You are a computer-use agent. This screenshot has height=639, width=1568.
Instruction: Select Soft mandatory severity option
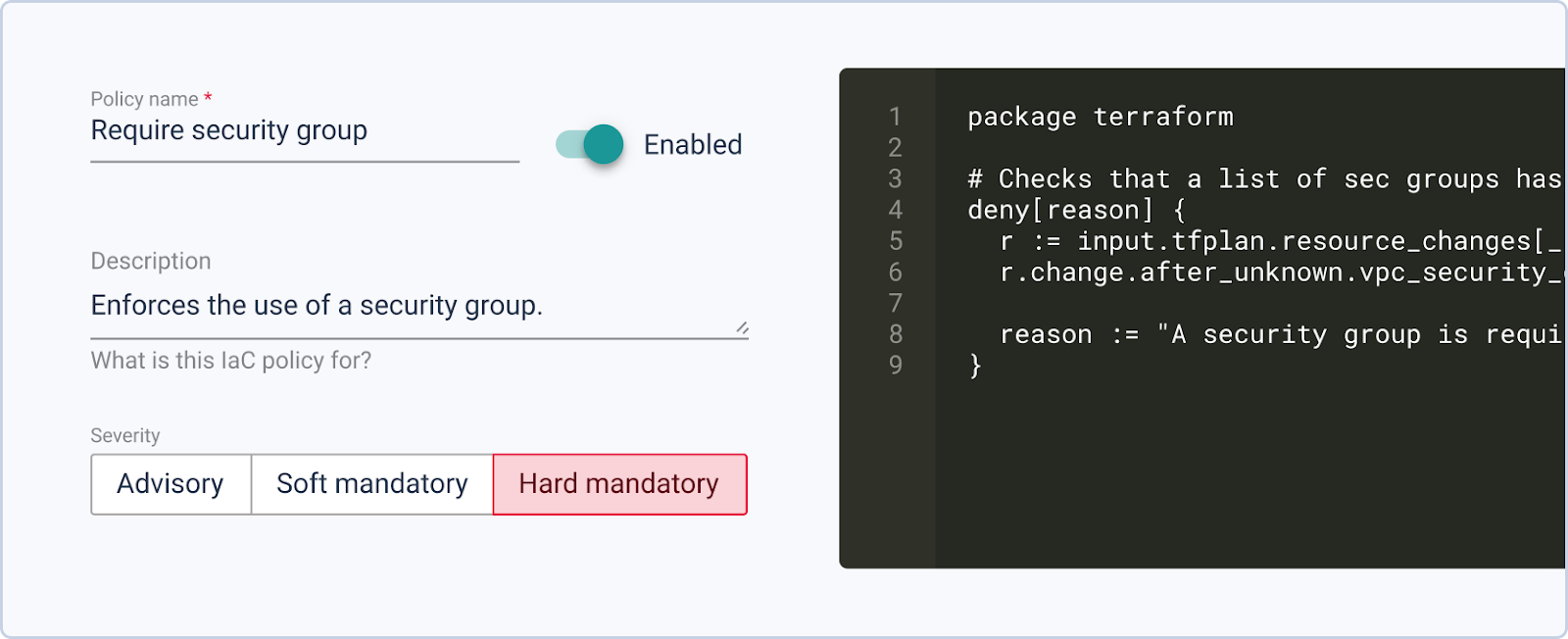[x=371, y=484]
